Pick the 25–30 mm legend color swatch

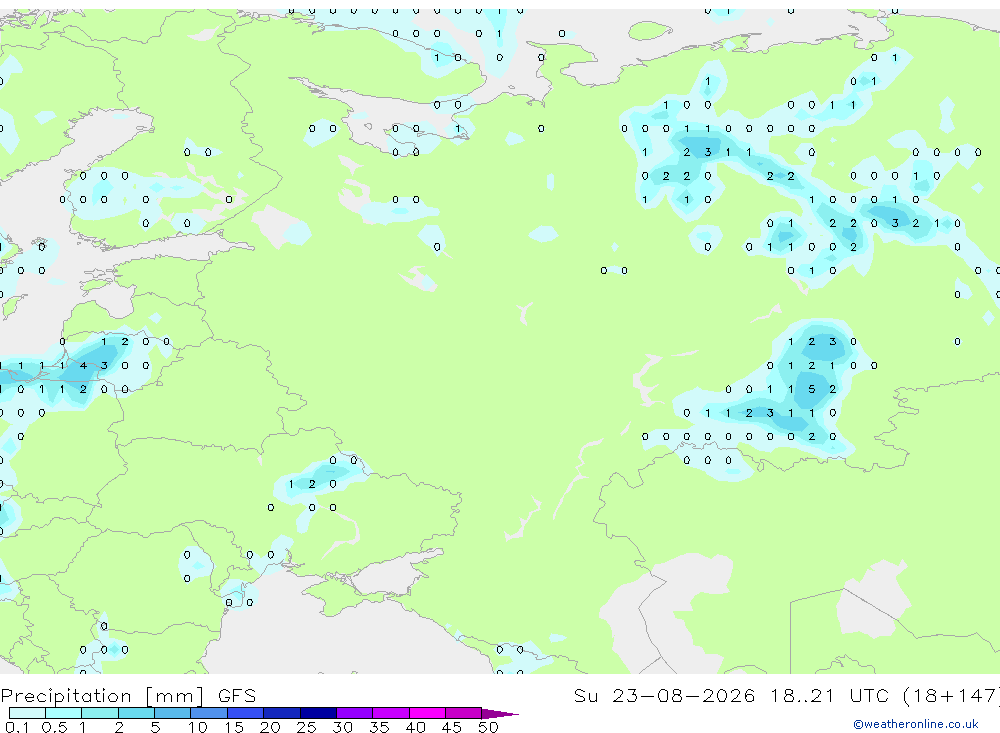(318, 713)
